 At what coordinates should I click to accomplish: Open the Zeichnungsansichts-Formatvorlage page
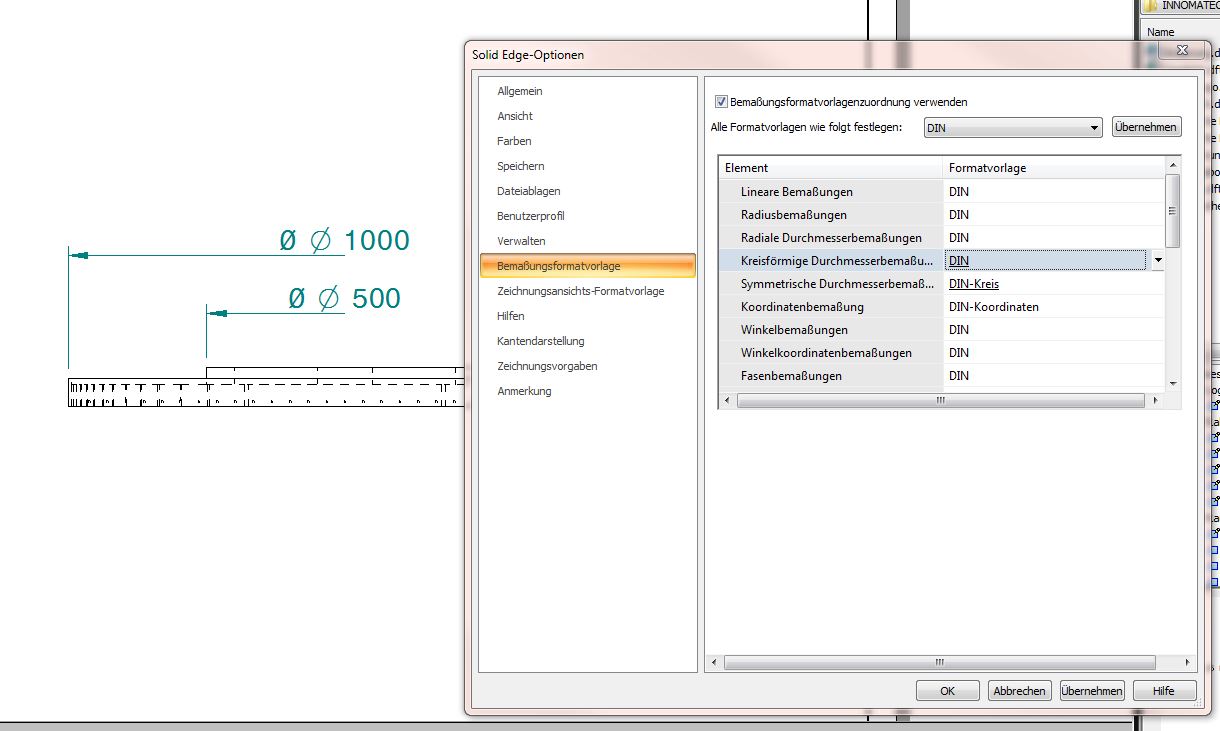(581, 291)
